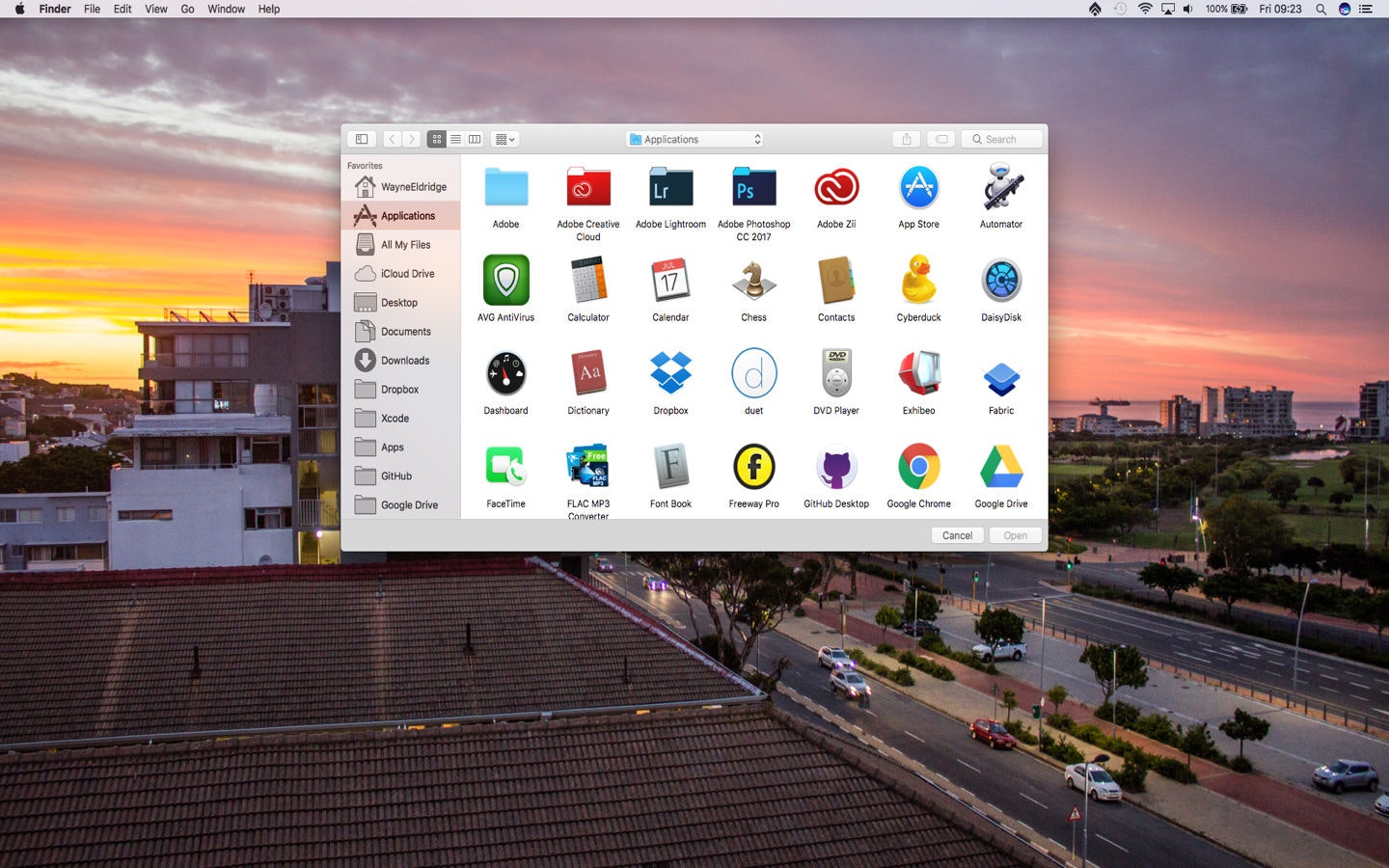
Task: Open the Applications location popup menu
Action: (x=694, y=139)
